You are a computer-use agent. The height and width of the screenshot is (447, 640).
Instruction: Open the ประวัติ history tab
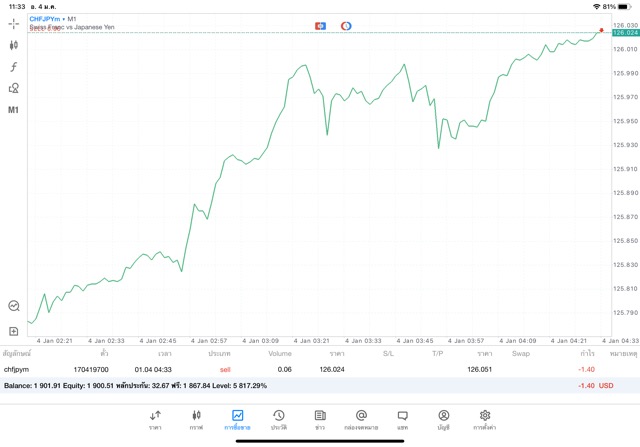click(x=279, y=420)
